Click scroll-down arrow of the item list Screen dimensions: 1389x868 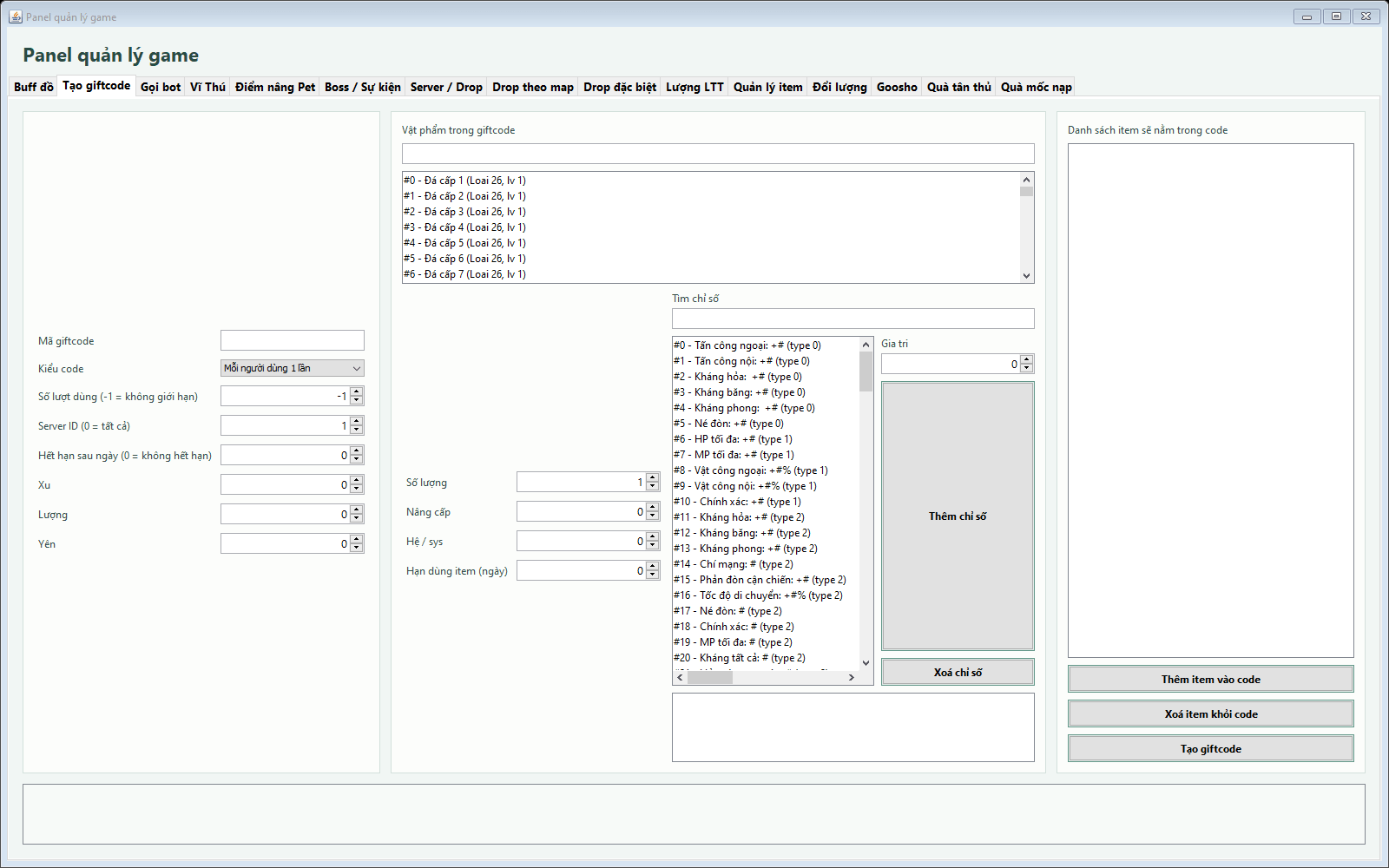tap(1027, 276)
